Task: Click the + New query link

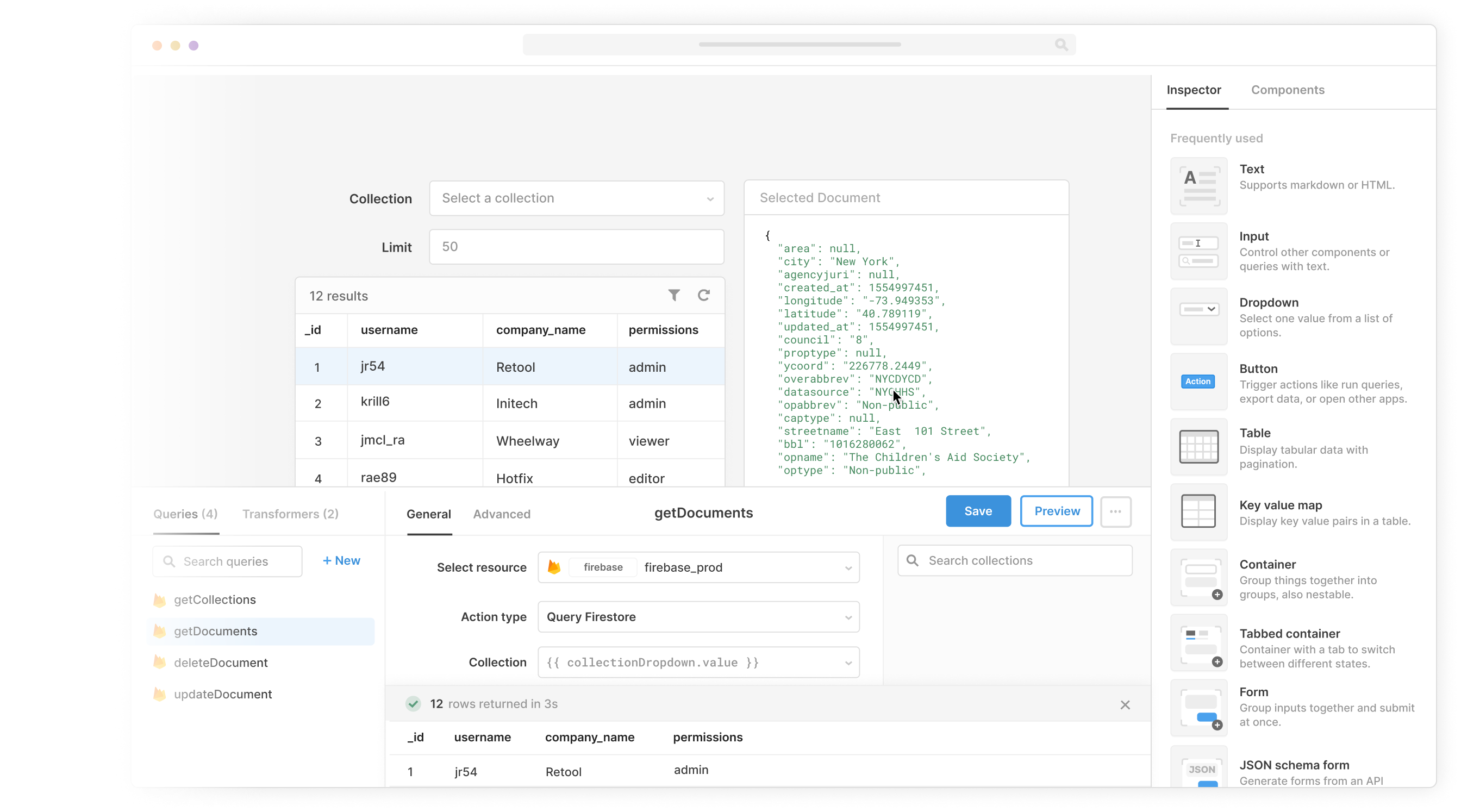Action: (x=341, y=561)
